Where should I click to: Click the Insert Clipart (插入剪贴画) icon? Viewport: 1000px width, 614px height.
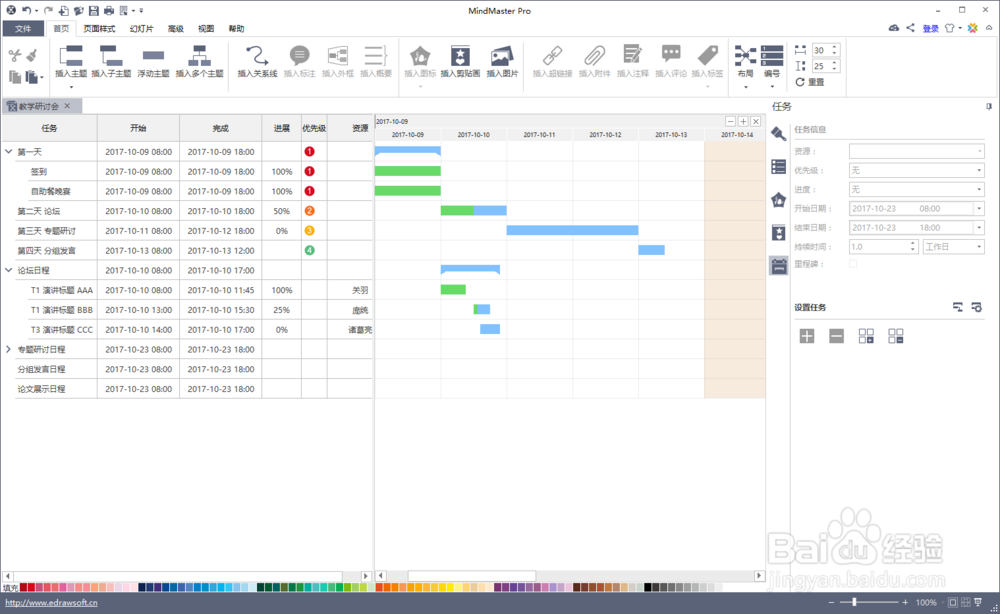click(460, 57)
